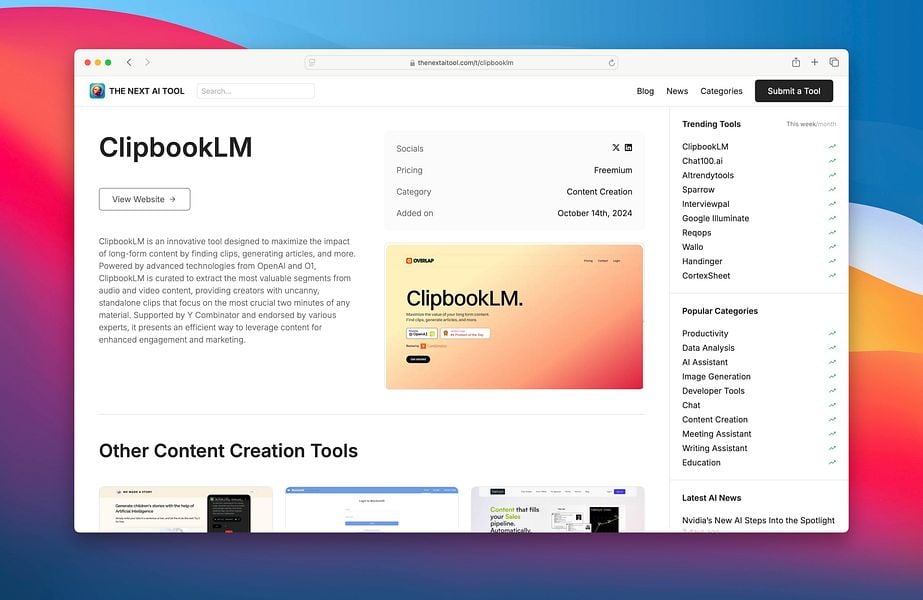Open the ClipbookLM website preview image
The image size is (923, 600).
tap(514, 317)
